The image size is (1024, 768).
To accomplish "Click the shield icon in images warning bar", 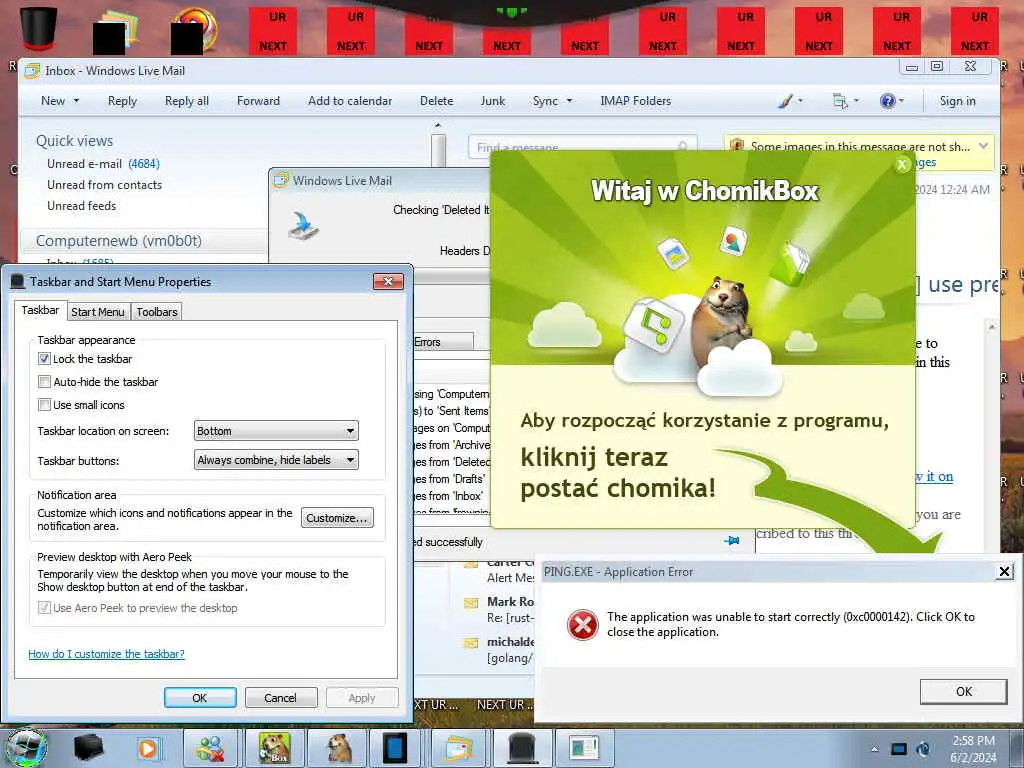I will 737,146.
